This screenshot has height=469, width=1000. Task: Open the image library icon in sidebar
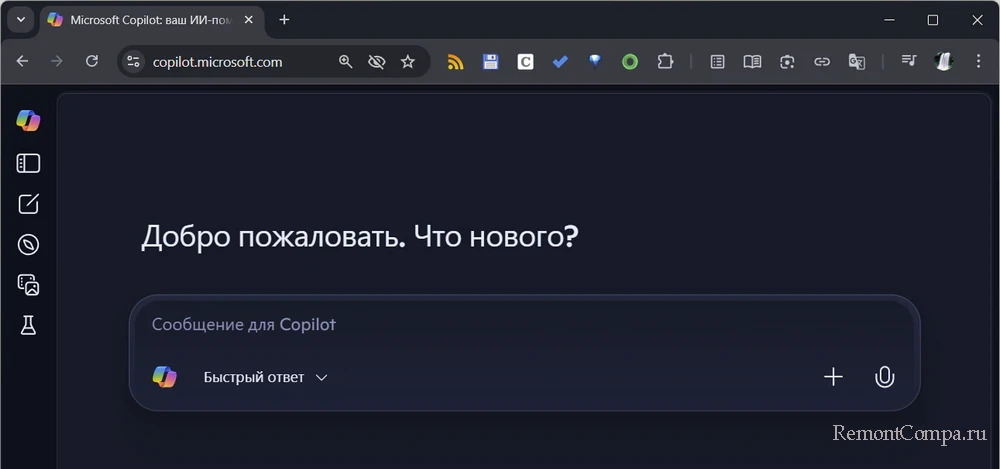coord(28,285)
